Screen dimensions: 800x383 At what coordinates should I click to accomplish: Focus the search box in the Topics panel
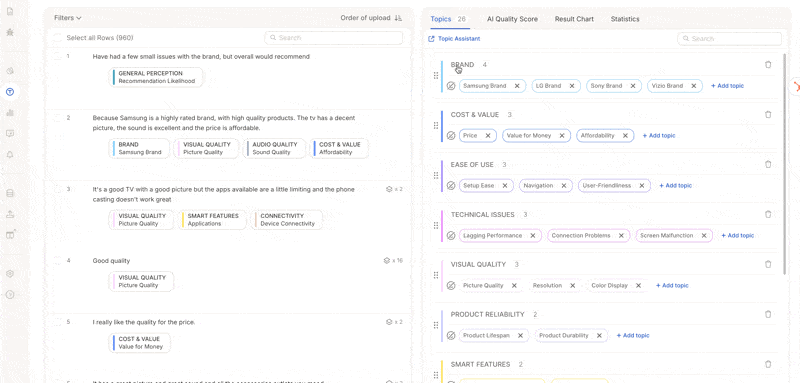[x=729, y=39]
